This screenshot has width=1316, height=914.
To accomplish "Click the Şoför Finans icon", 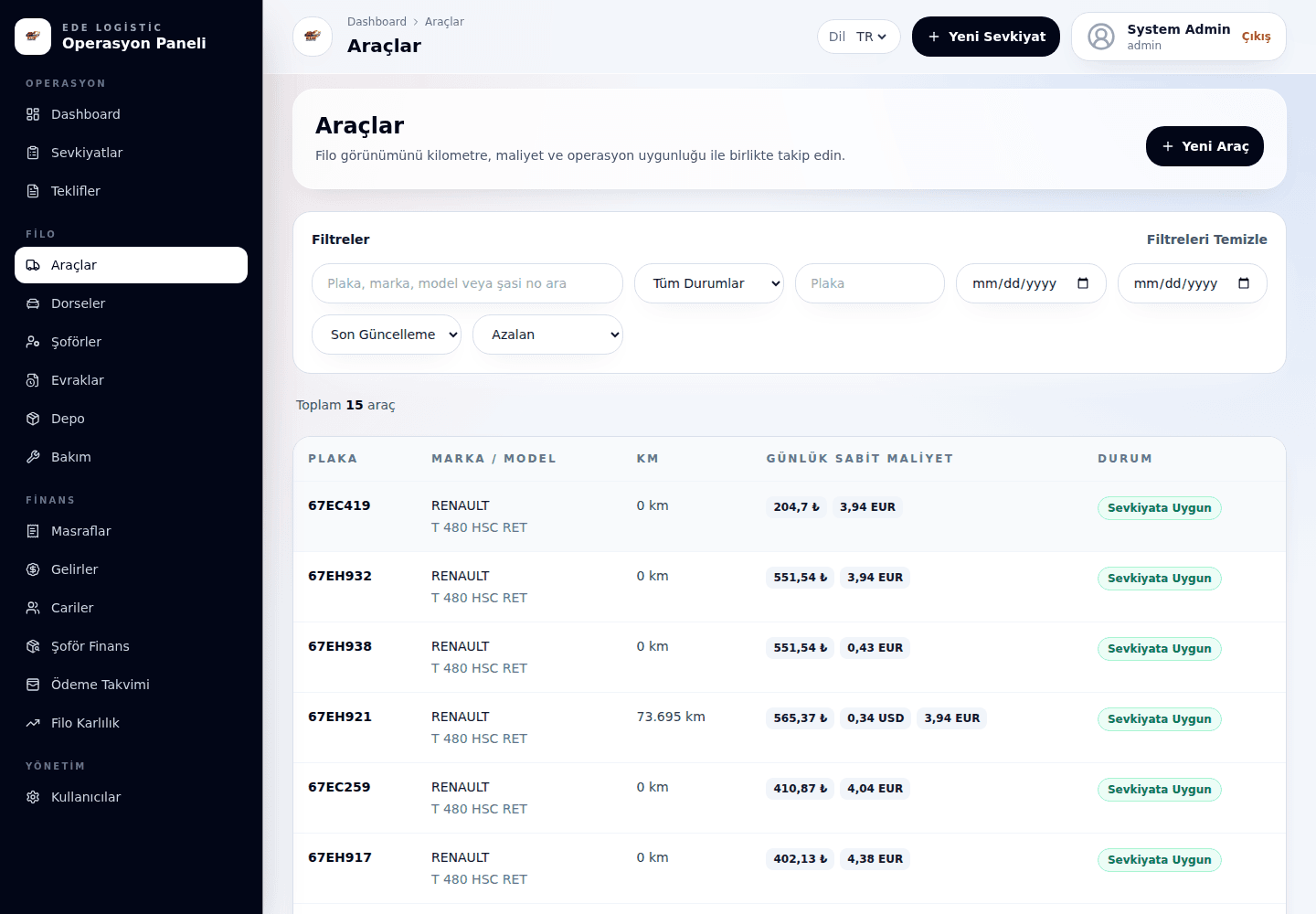I will 33,646.
